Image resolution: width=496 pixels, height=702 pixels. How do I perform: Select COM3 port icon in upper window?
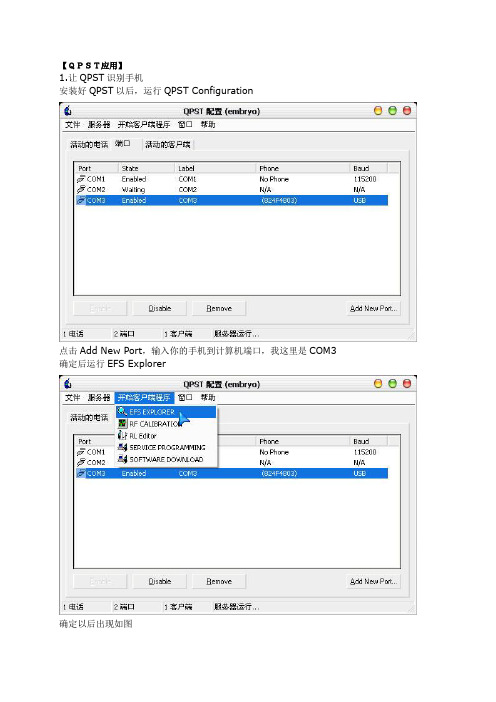tap(81, 200)
